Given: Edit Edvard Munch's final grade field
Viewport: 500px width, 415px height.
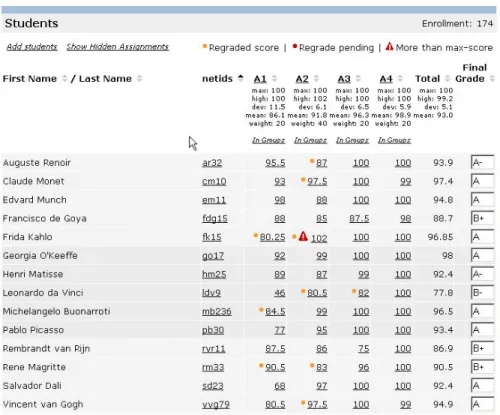Looking at the screenshot, I should (x=482, y=199).
